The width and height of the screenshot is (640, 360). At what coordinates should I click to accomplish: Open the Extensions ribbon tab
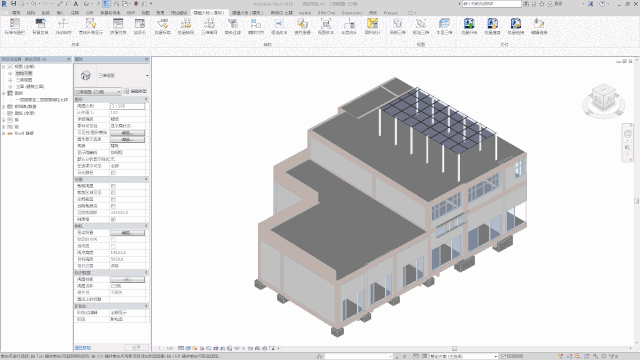[x=352, y=13]
